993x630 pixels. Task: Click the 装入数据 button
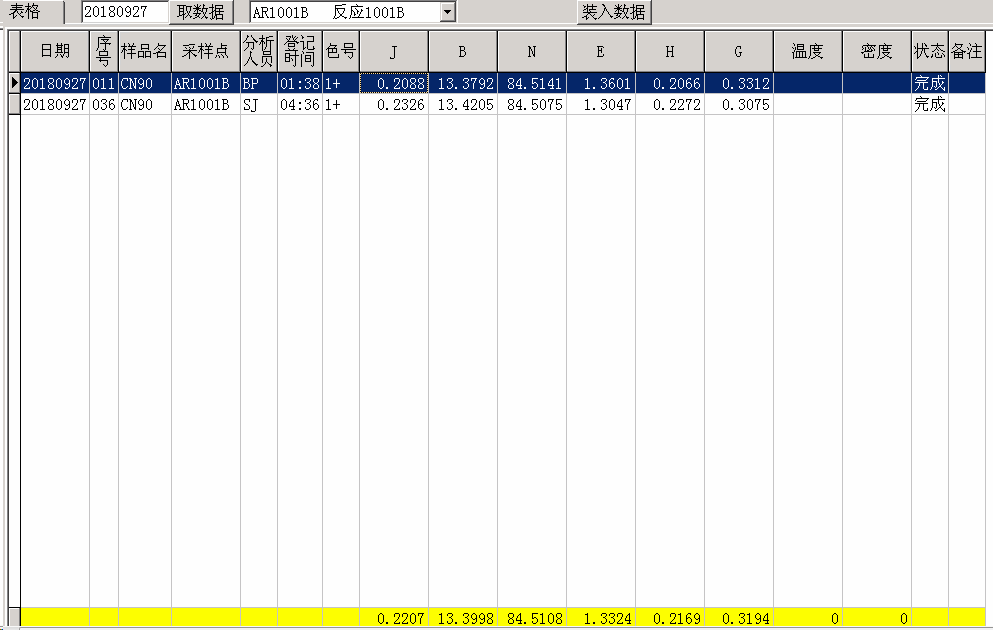[x=614, y=12]
